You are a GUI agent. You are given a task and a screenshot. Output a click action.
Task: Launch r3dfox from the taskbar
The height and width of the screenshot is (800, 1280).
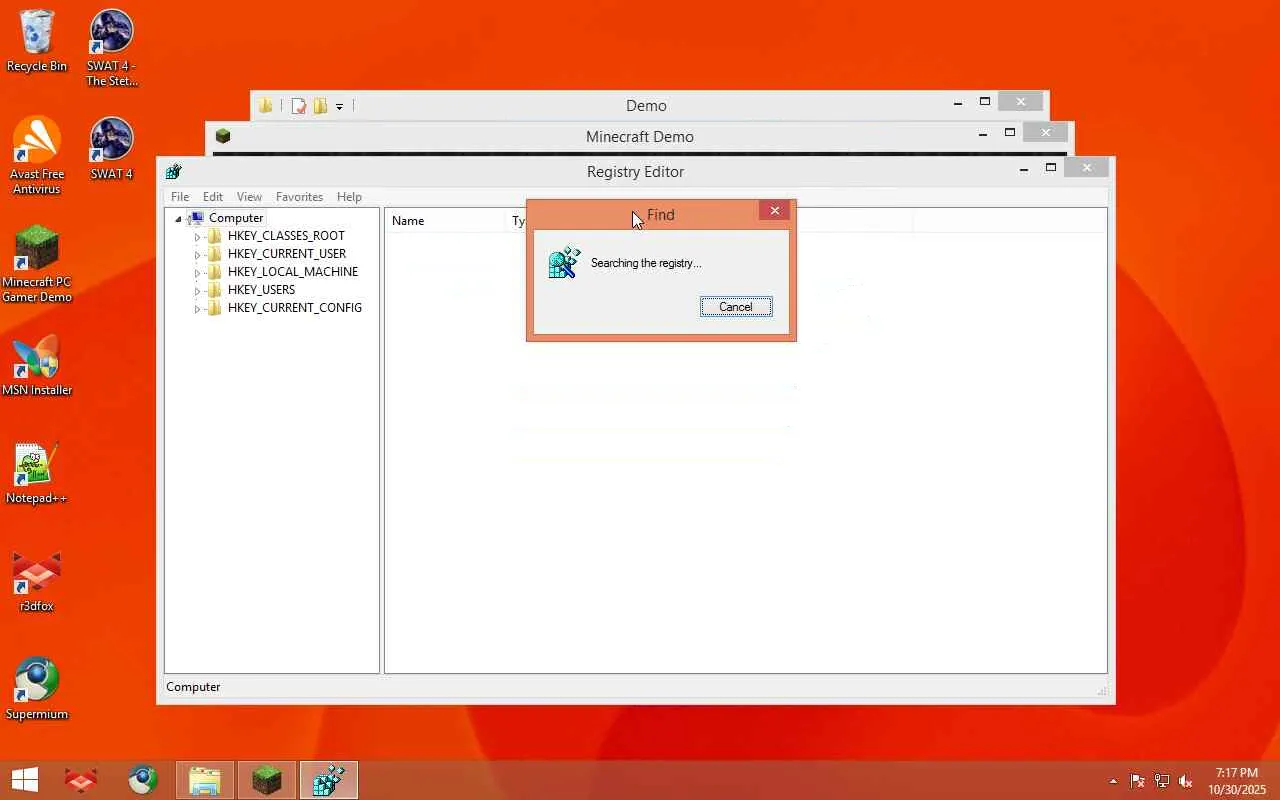(x=81, y=780)
